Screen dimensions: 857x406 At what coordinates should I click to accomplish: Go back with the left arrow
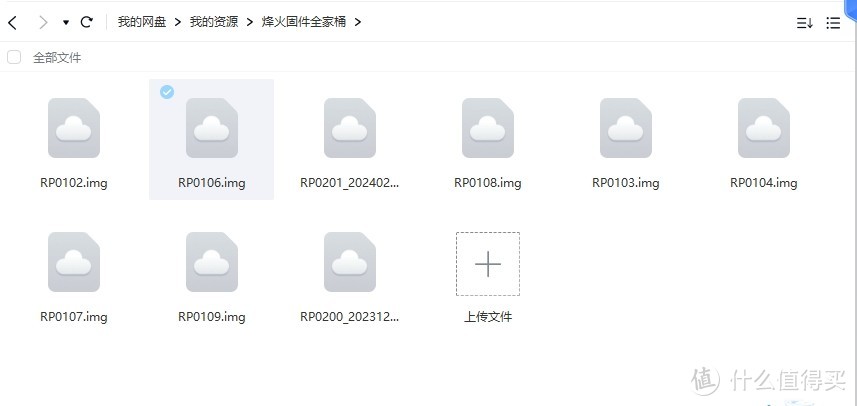click(13, 22)
